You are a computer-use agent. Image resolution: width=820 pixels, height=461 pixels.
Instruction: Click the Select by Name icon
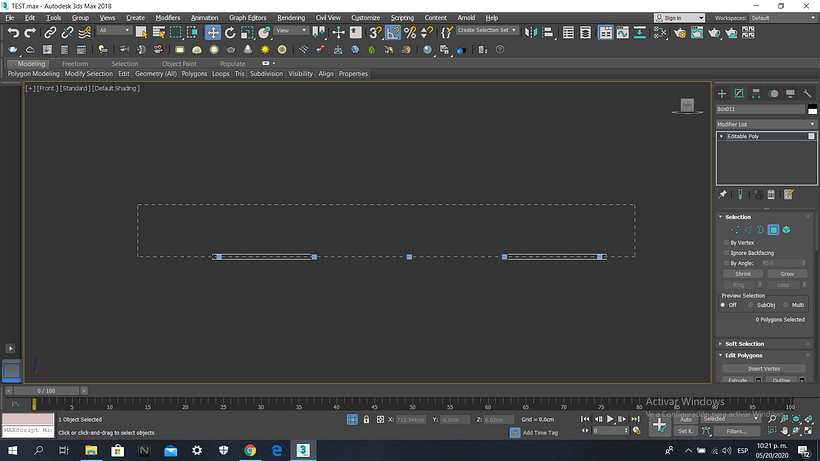(158, 32)
